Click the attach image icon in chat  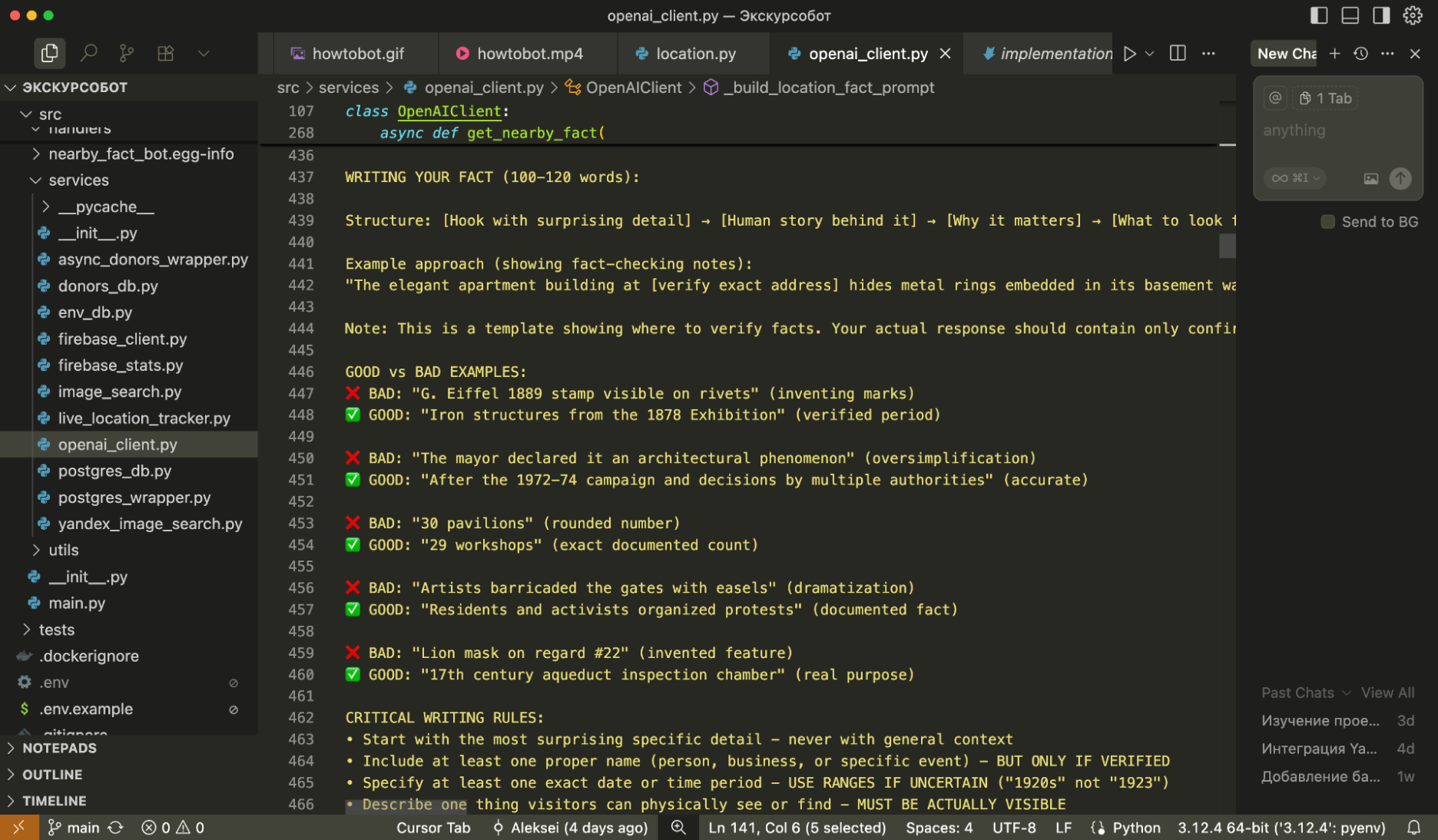click(x=1370, y=178)
